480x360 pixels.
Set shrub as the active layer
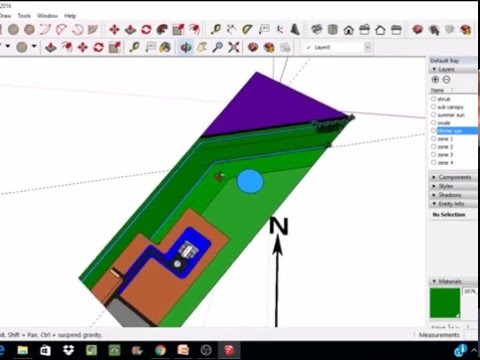tap(433, 99)
